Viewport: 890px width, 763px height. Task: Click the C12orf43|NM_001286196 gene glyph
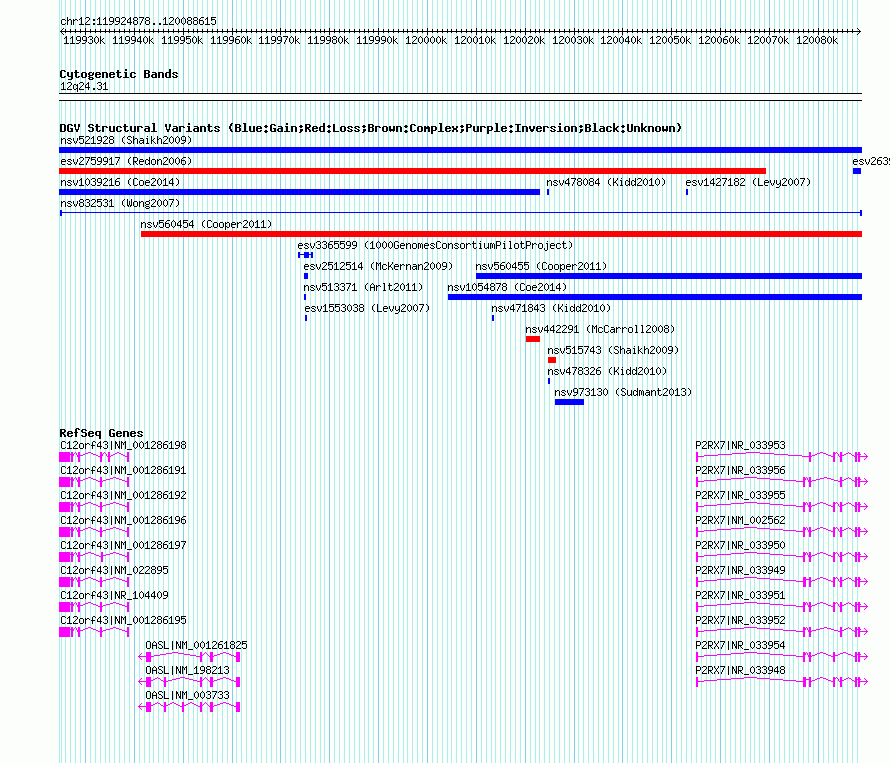(94, 532)
